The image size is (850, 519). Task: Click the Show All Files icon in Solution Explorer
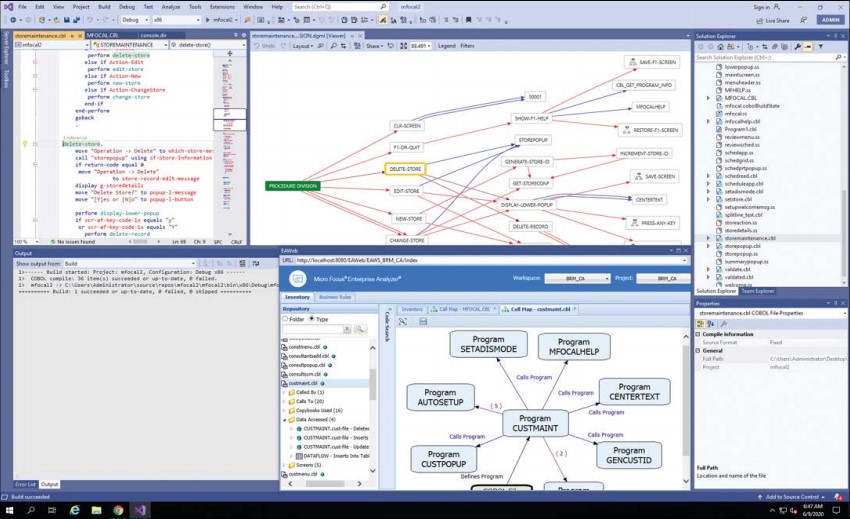coord(784,47)
